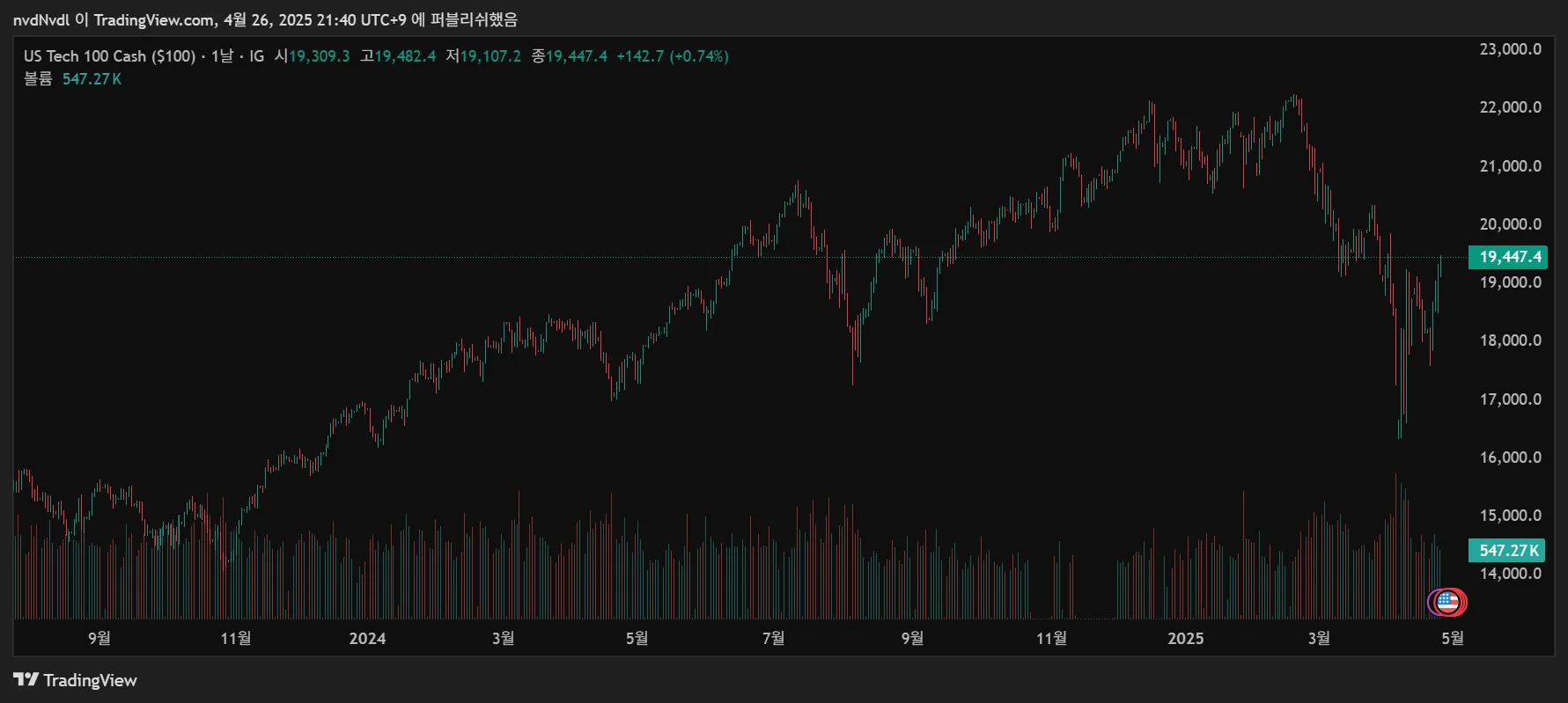Open the TradingView wordmark link

pyautogui.click(x=90, y=680)
